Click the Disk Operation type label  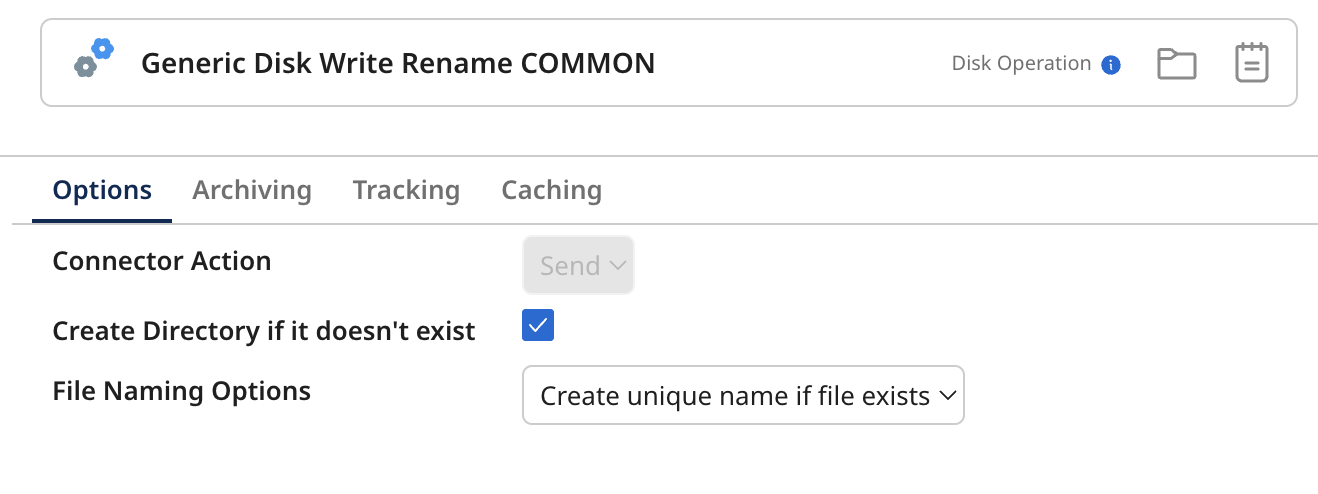coord(1021,64)
